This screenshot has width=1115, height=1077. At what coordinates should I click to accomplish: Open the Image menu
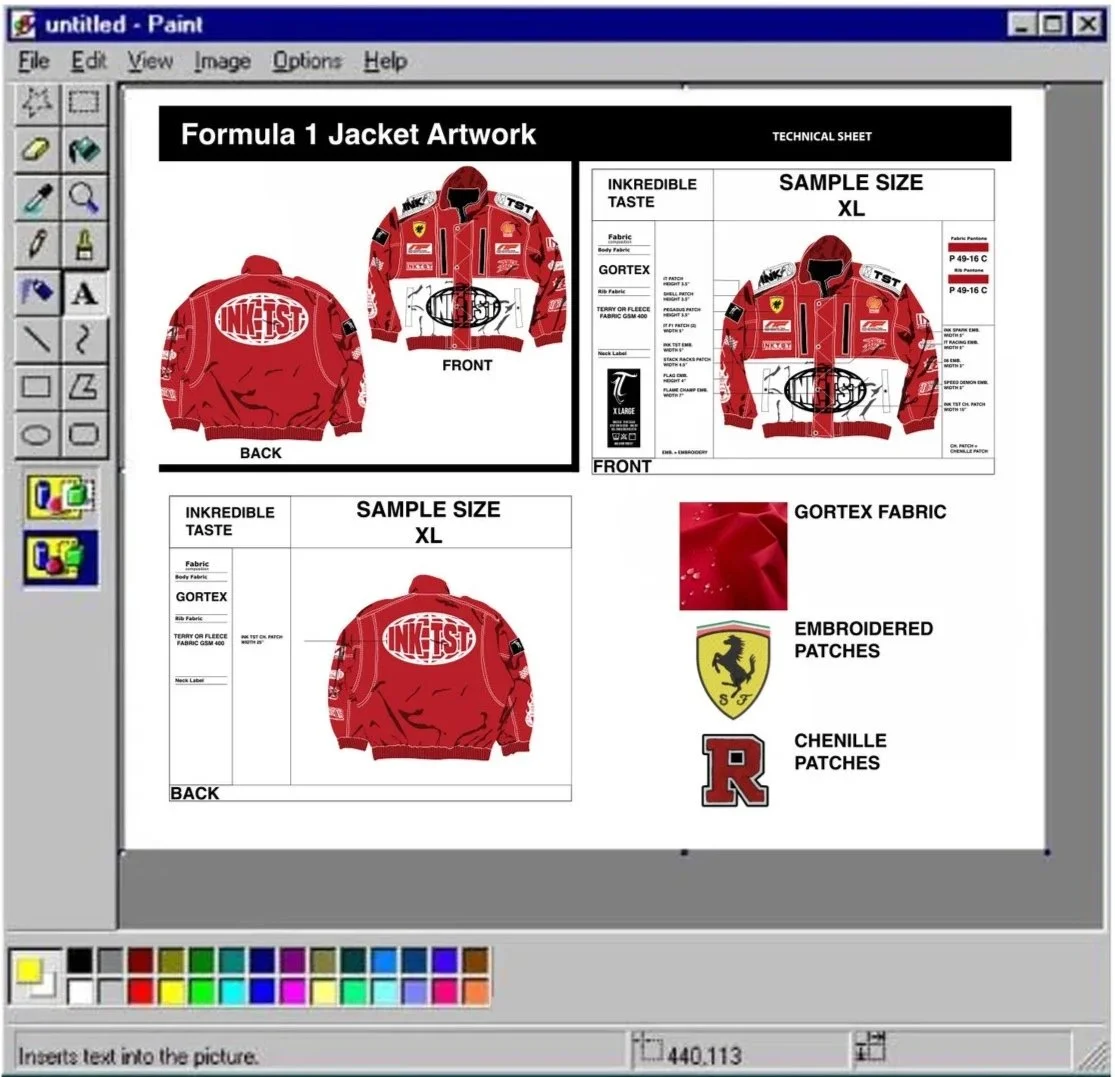click(221, 61)
